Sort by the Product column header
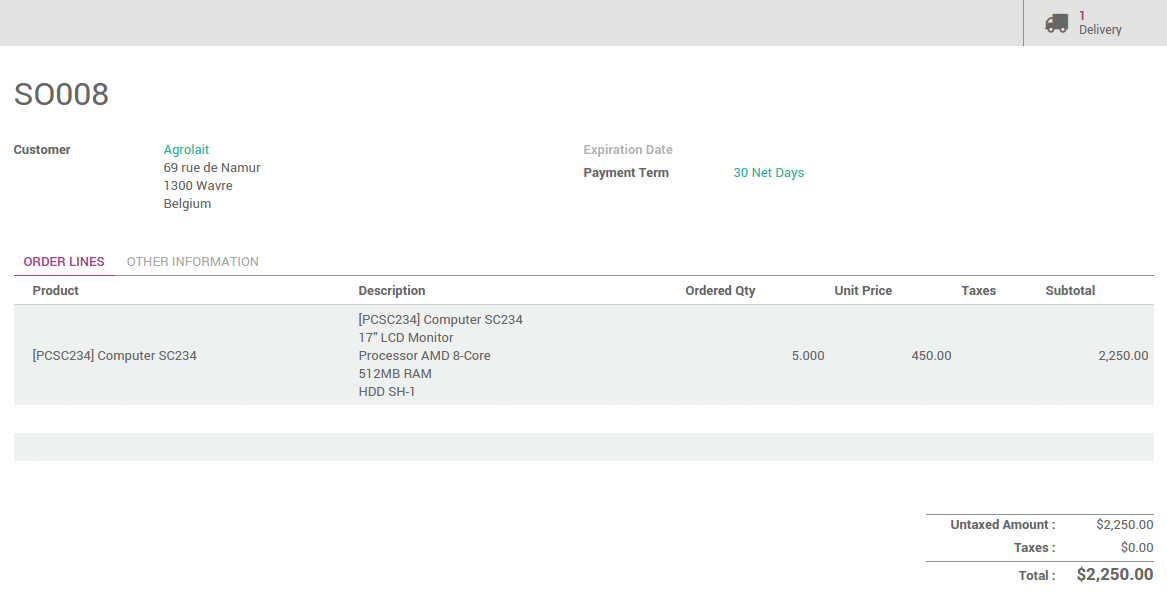 click(56, 291)
